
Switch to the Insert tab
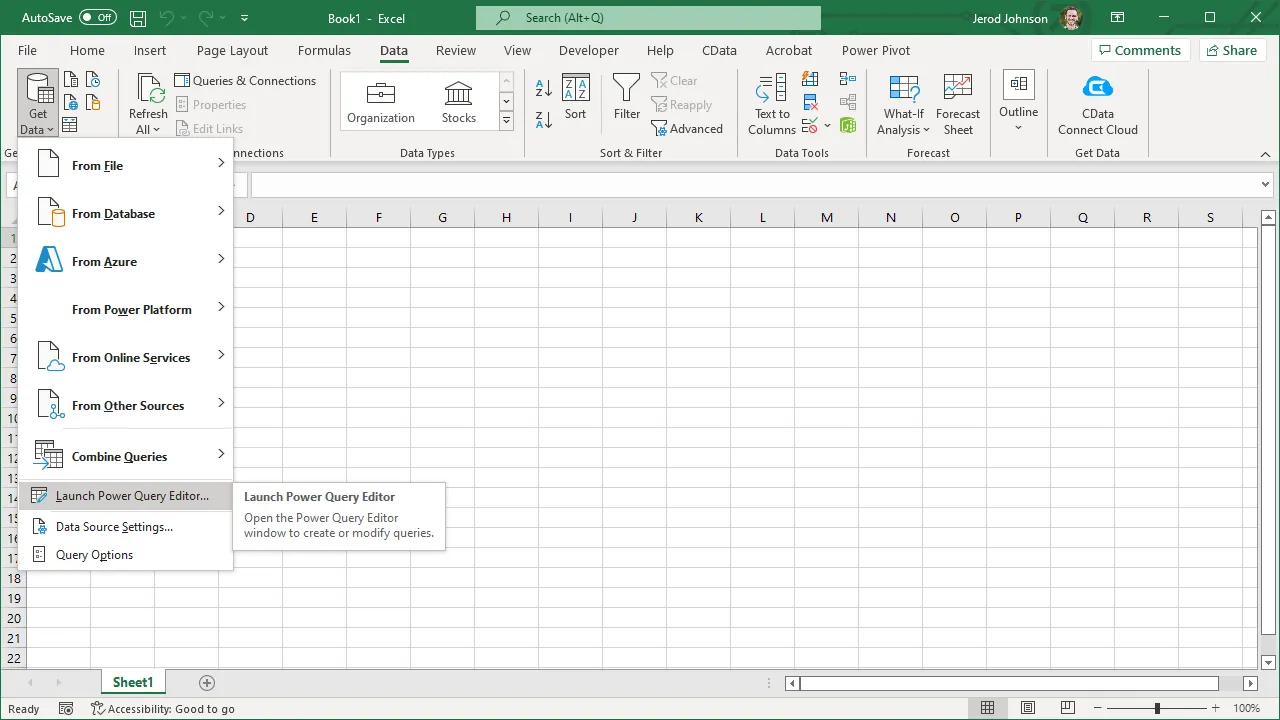(150, 50)
